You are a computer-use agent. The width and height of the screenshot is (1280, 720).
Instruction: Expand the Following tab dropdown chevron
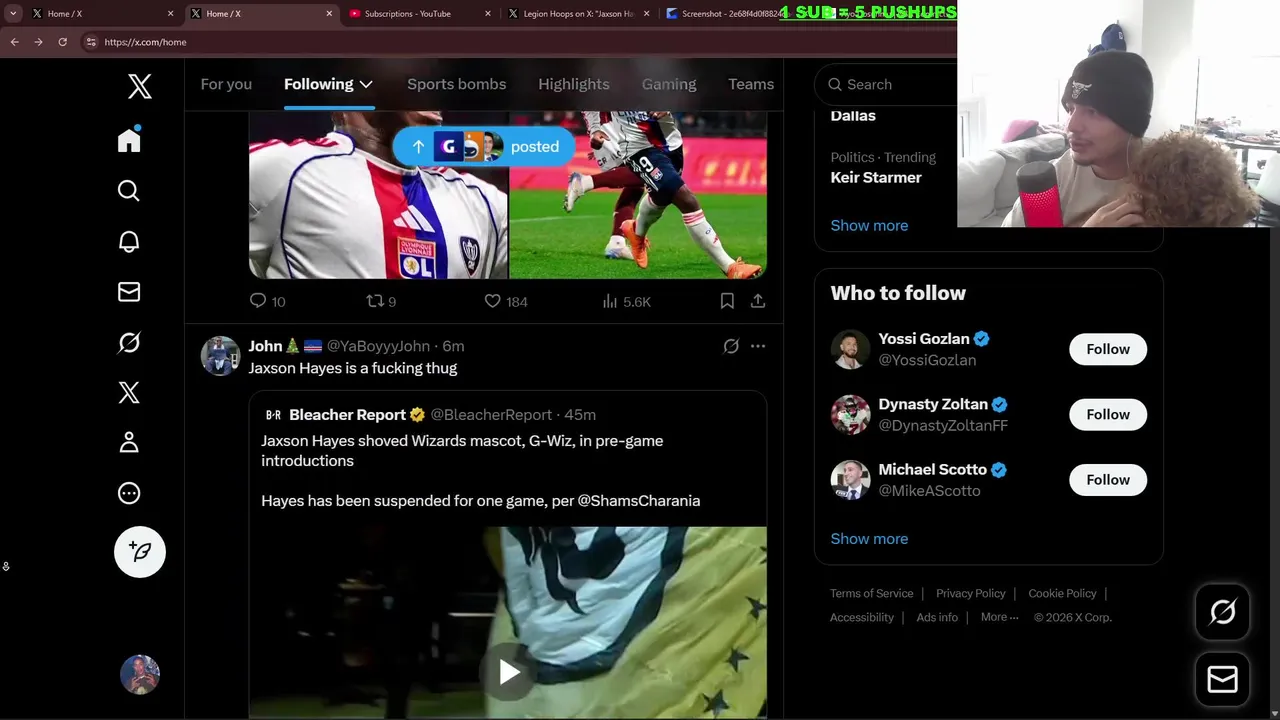tap(366, 84)
